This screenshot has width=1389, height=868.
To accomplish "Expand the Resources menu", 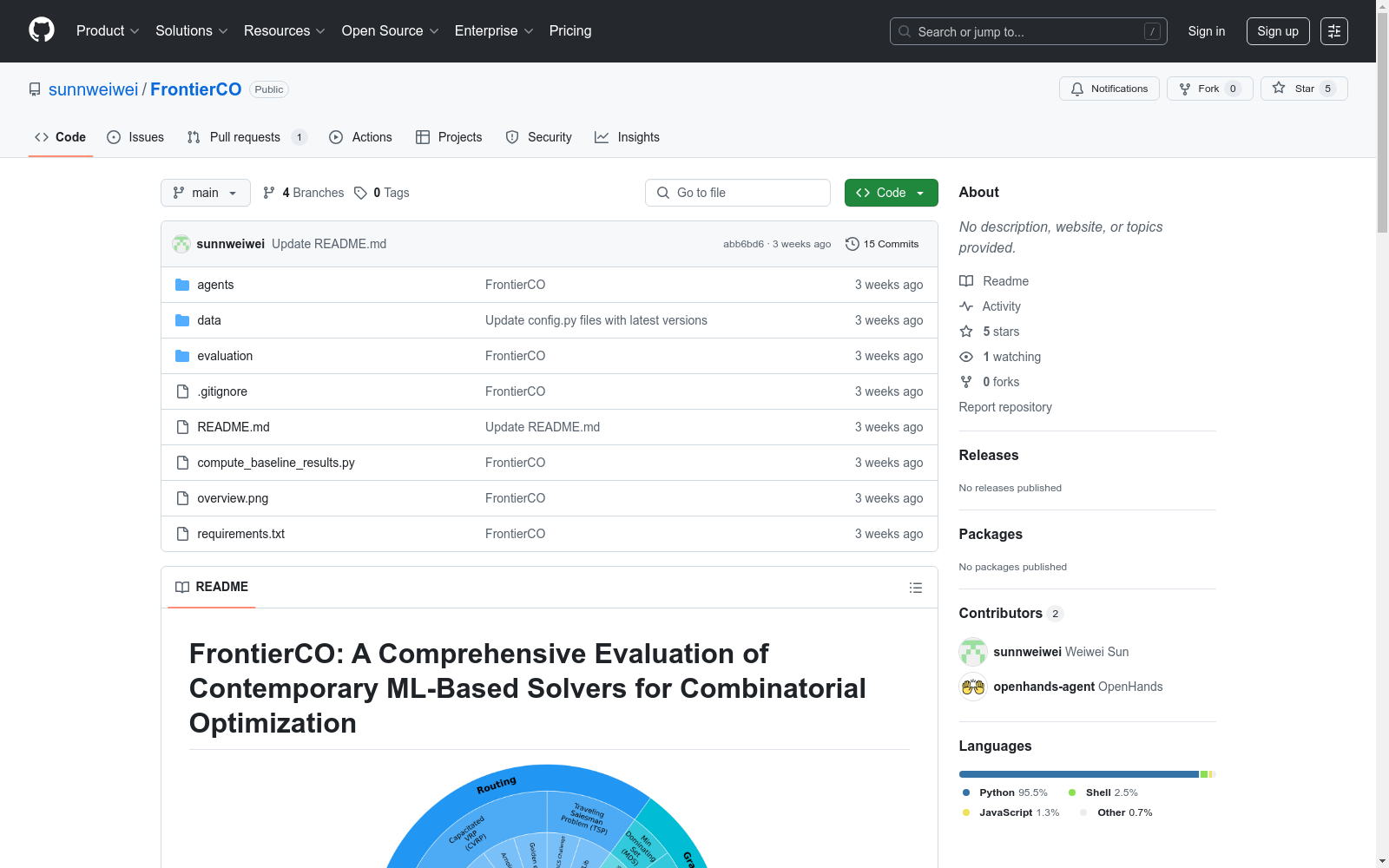I will tap(285, 31).
